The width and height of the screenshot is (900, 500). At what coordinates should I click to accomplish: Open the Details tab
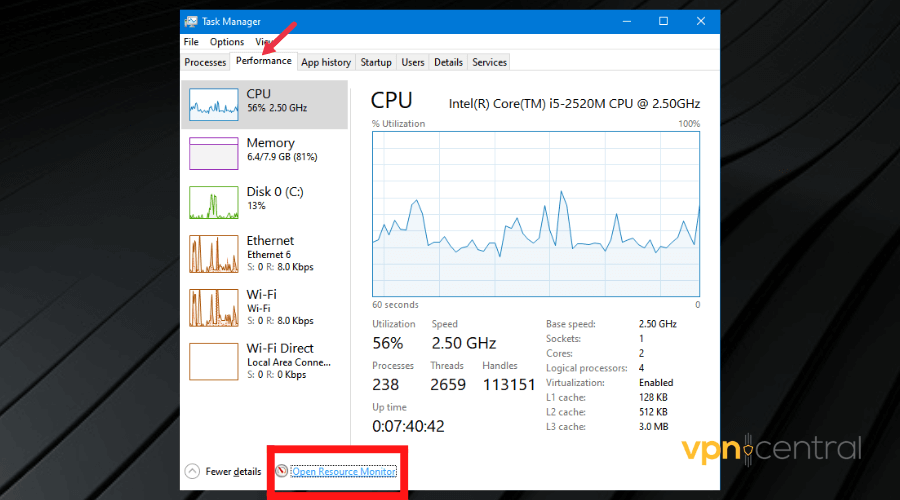[448, 62]
